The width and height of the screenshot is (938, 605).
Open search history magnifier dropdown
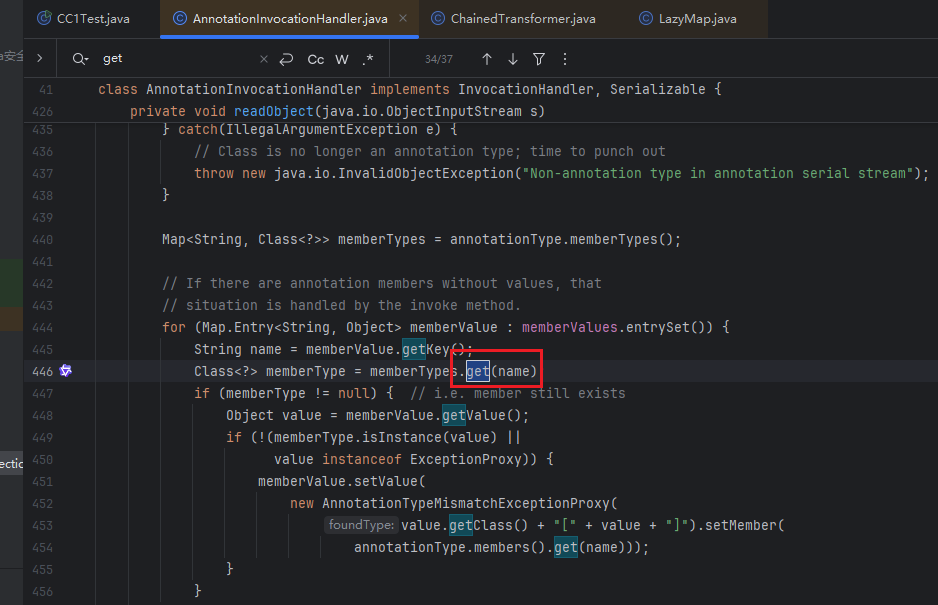pos(80,59)
